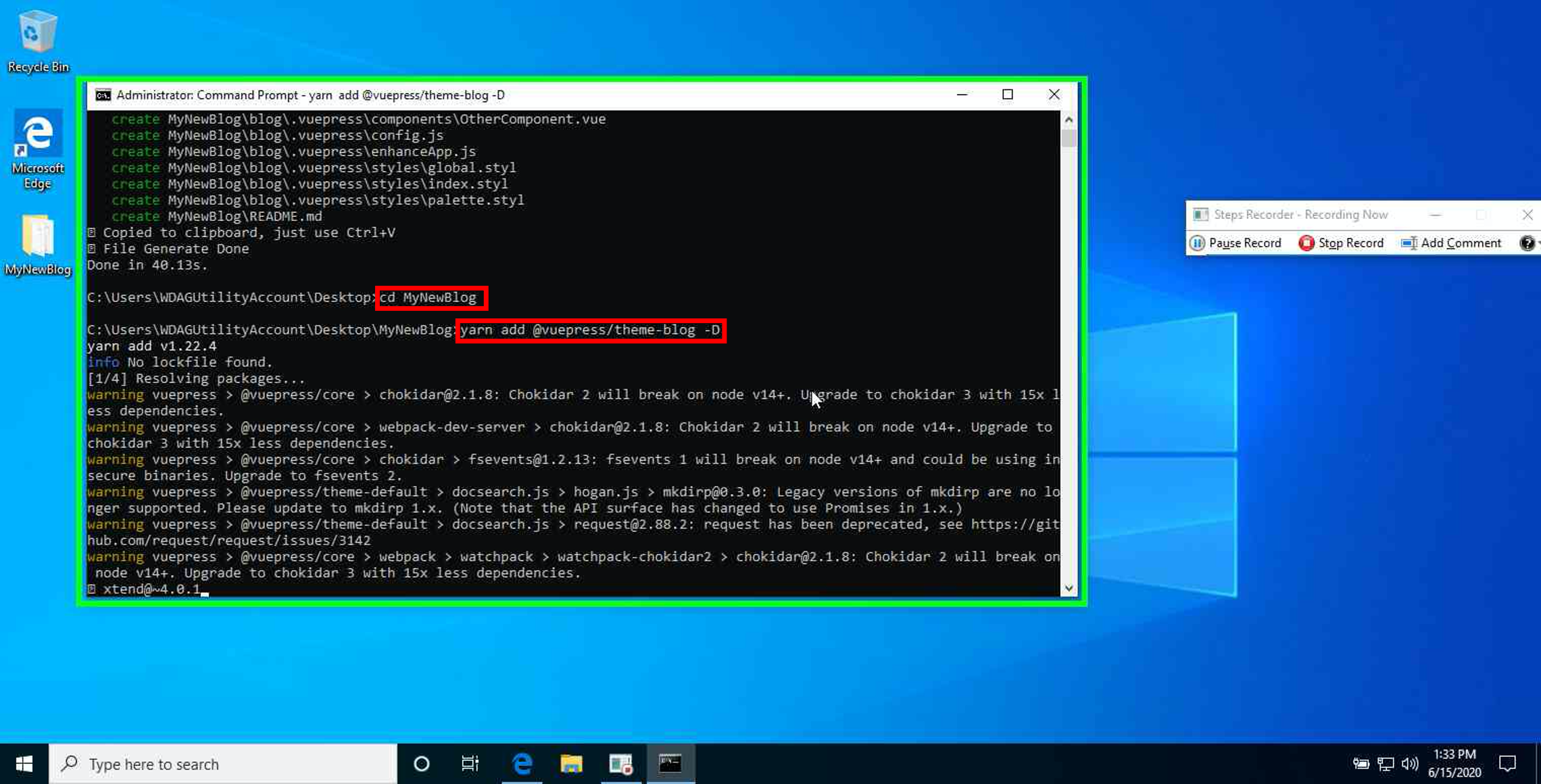1541x784 pixels.
Task: Click the 'Done in 40.13s.' line
Action: (147, 265)
